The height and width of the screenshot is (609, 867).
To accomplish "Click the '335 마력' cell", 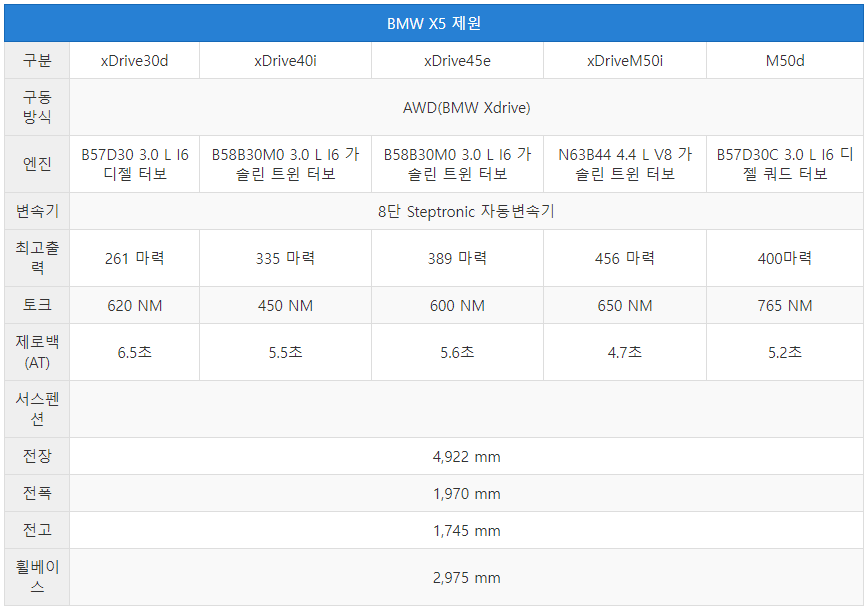I will (285, 258).
